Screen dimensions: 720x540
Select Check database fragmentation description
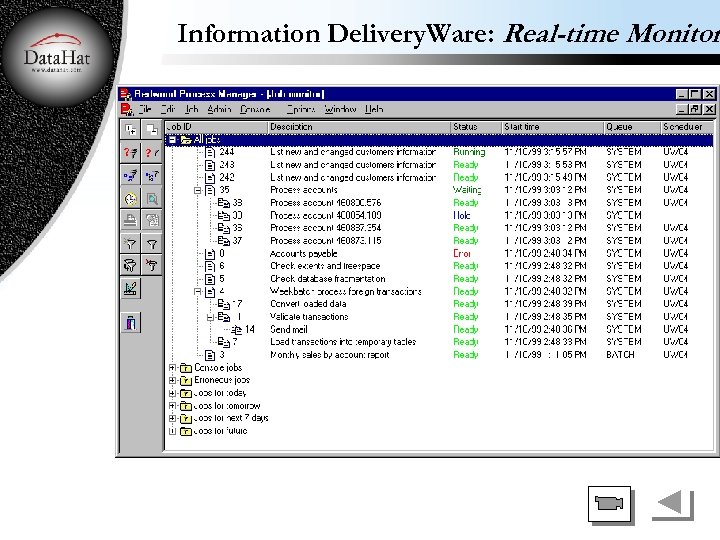click(x=328, y=279)
